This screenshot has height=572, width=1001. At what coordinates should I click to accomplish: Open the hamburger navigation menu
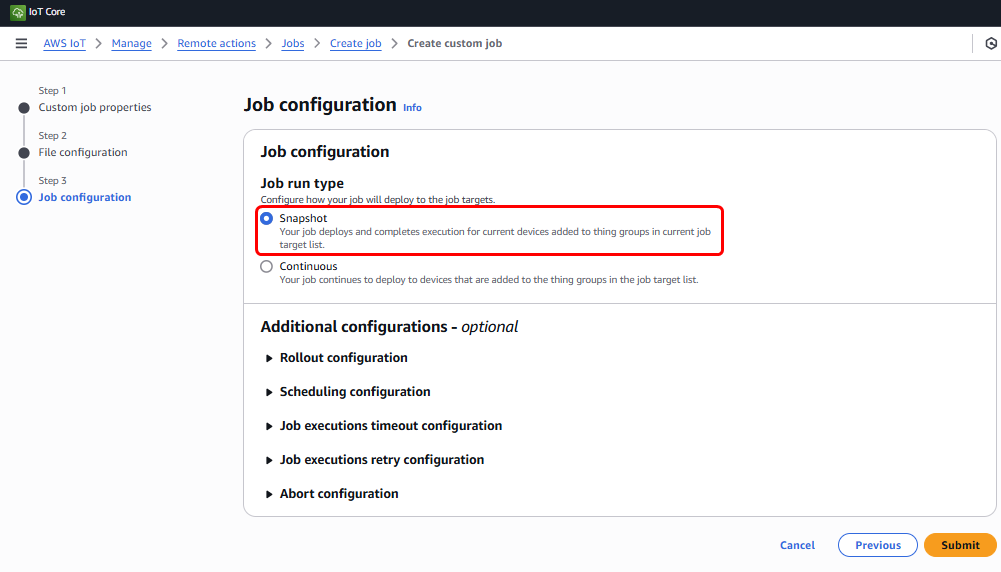pyautogui.click(x=21, y=44)
